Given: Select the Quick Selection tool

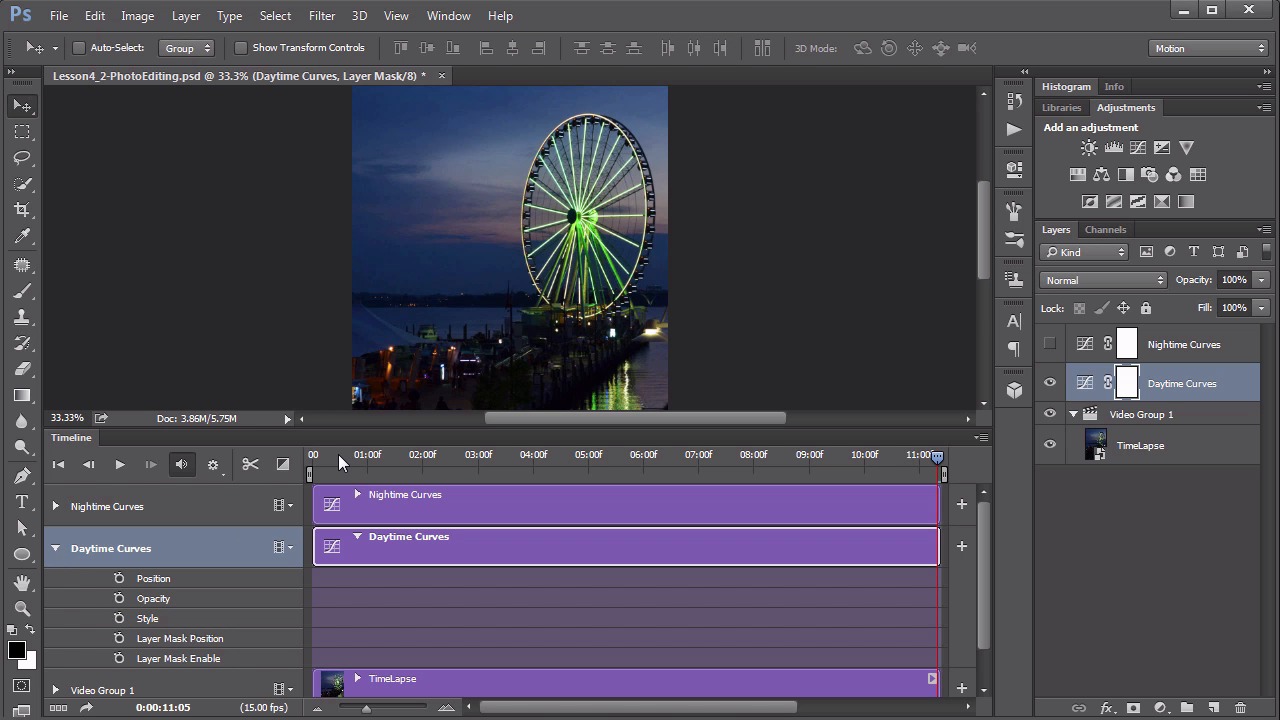Looking at the screenshot, I should coord(22,184).
